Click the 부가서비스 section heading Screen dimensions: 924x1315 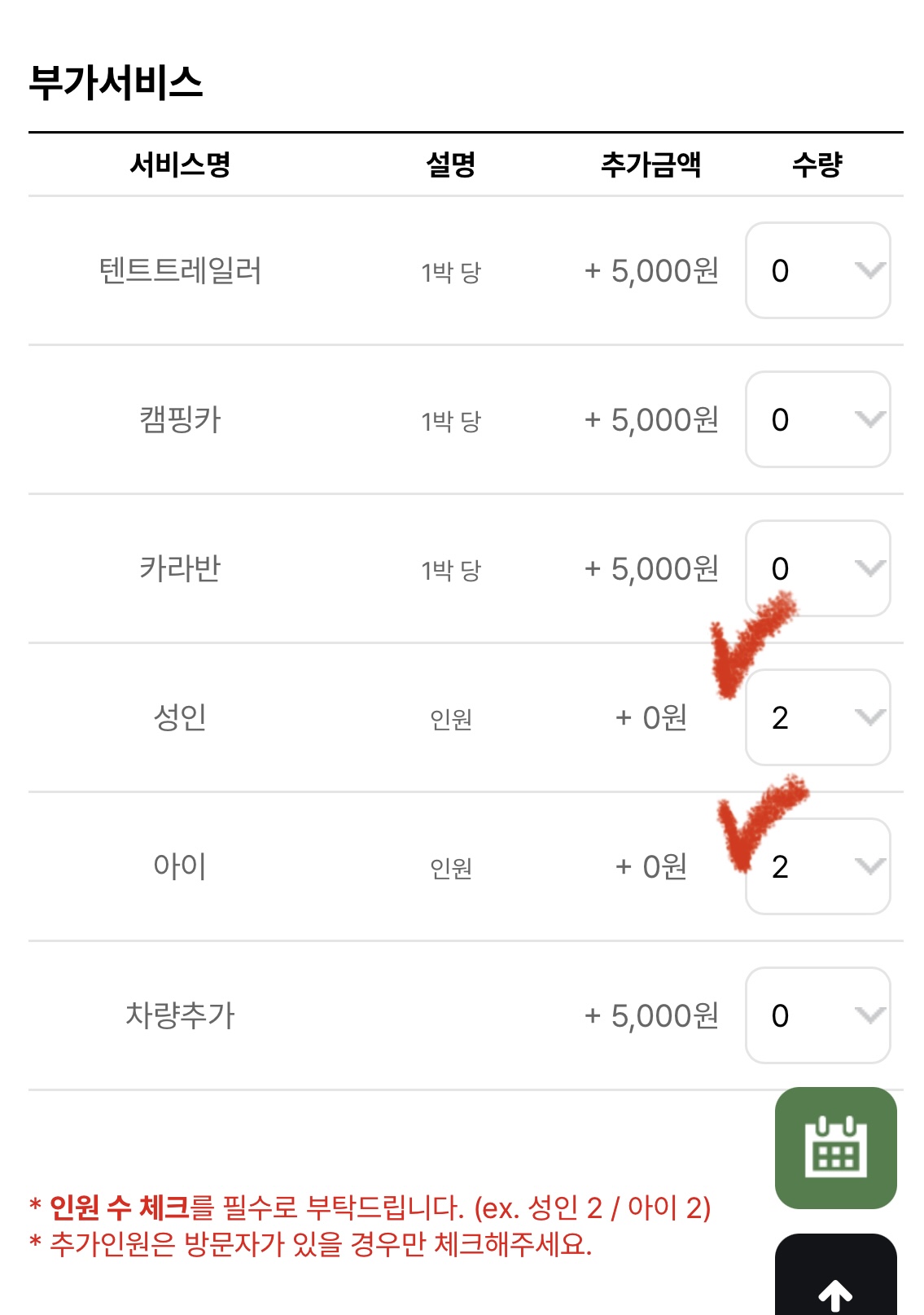click(x=116, y=82)
